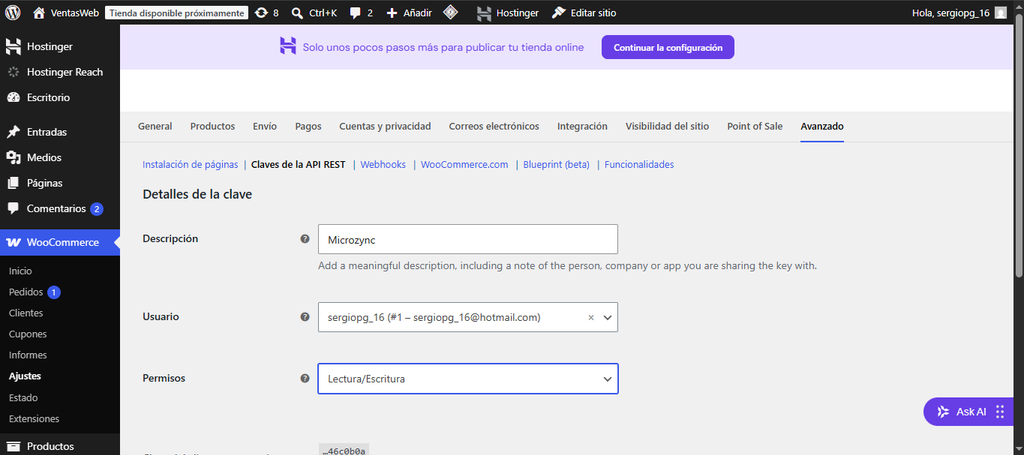Open the Point of Sale tab

click(754, 126)
